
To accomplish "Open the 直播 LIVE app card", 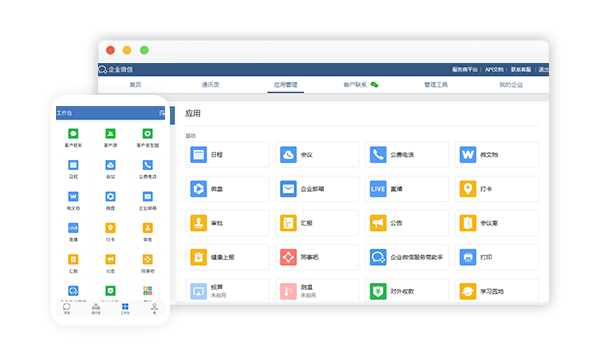I will [407, 189].
